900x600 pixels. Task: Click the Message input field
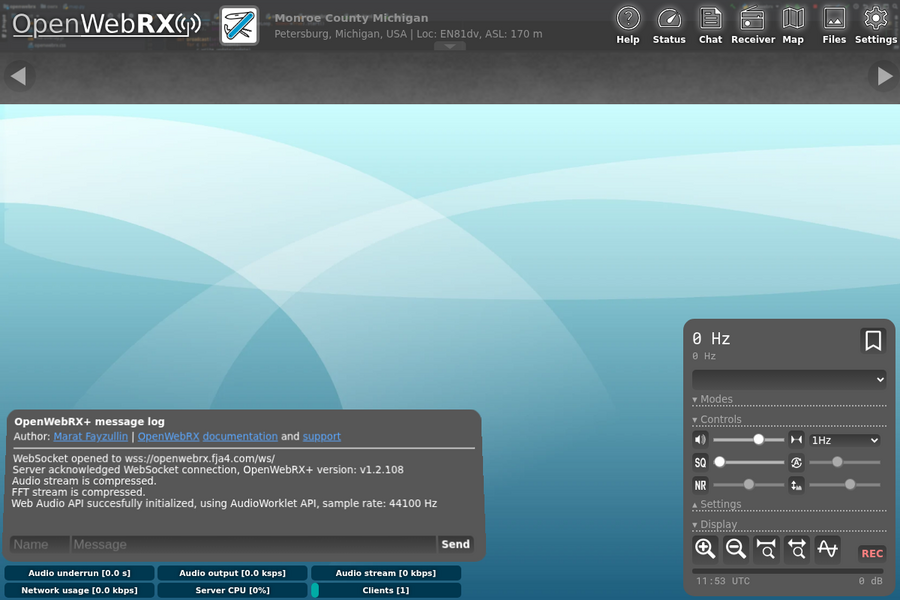(x=253, y=544)
